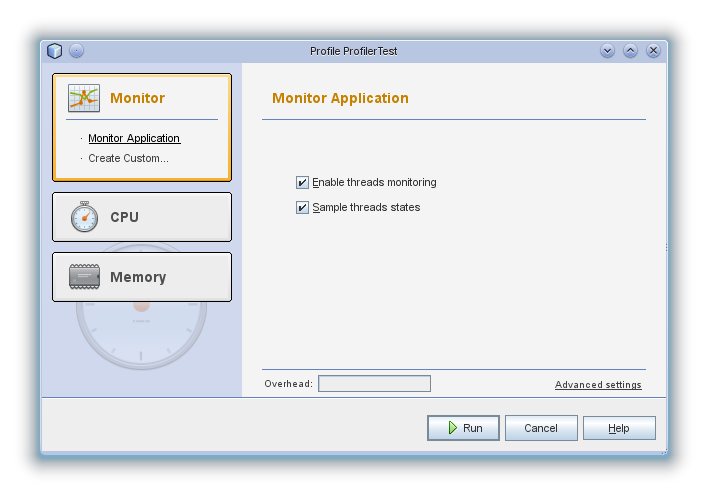Select the Monitor panel header
Screen dimensions: 708x495
137,98
